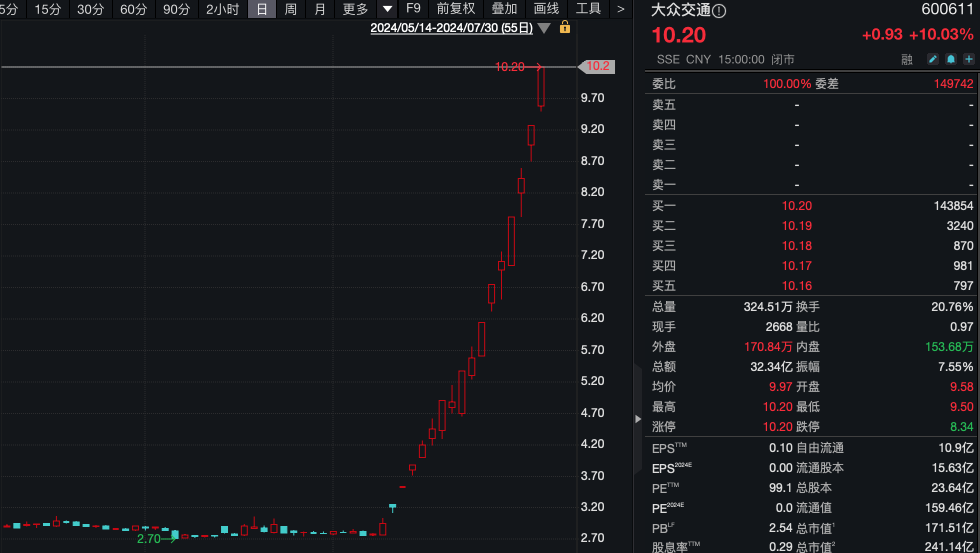Select the 60分 timeframe tab
The width and height of the screenshot is (980, 553).
point(133,9)
